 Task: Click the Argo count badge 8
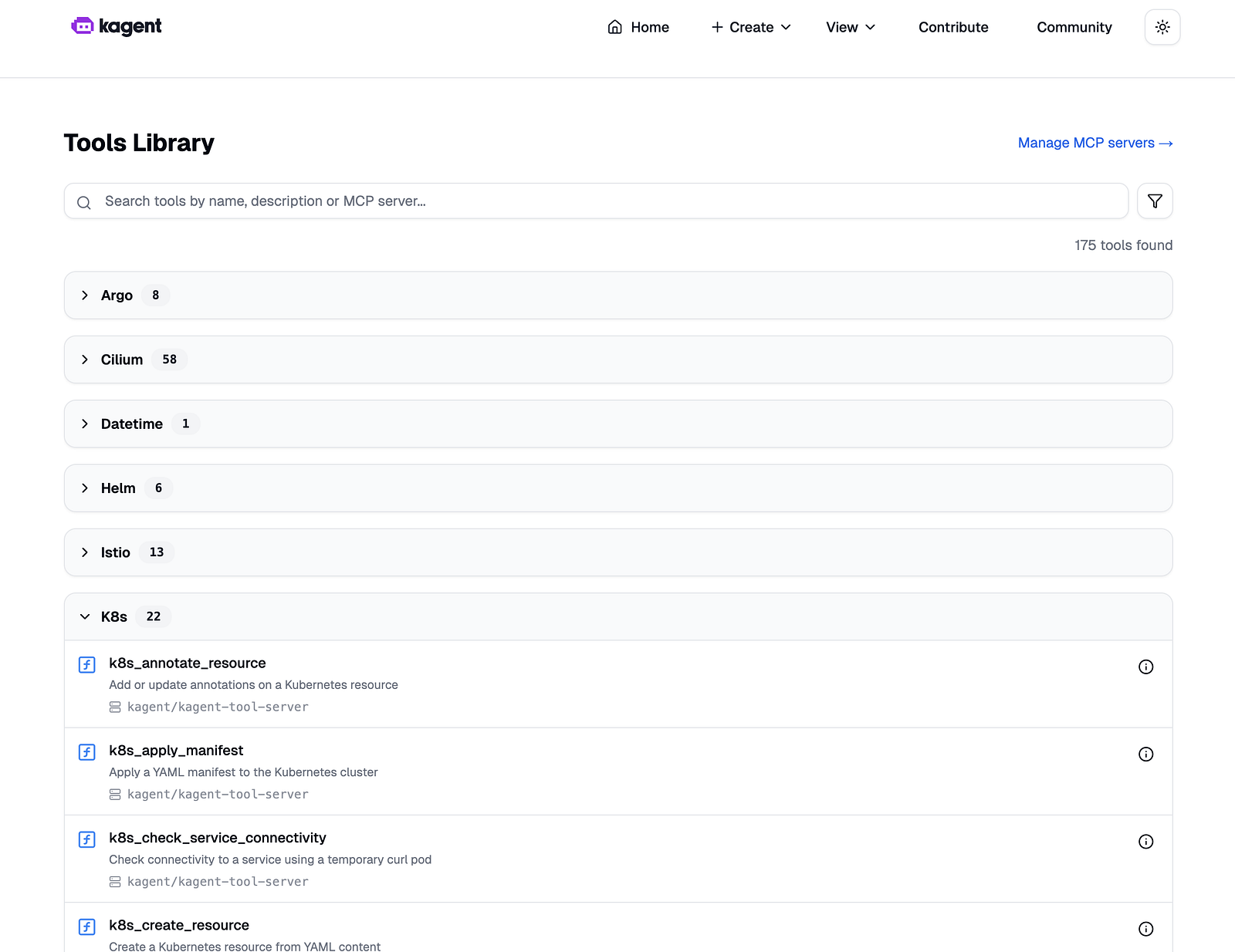coord(156,295)
